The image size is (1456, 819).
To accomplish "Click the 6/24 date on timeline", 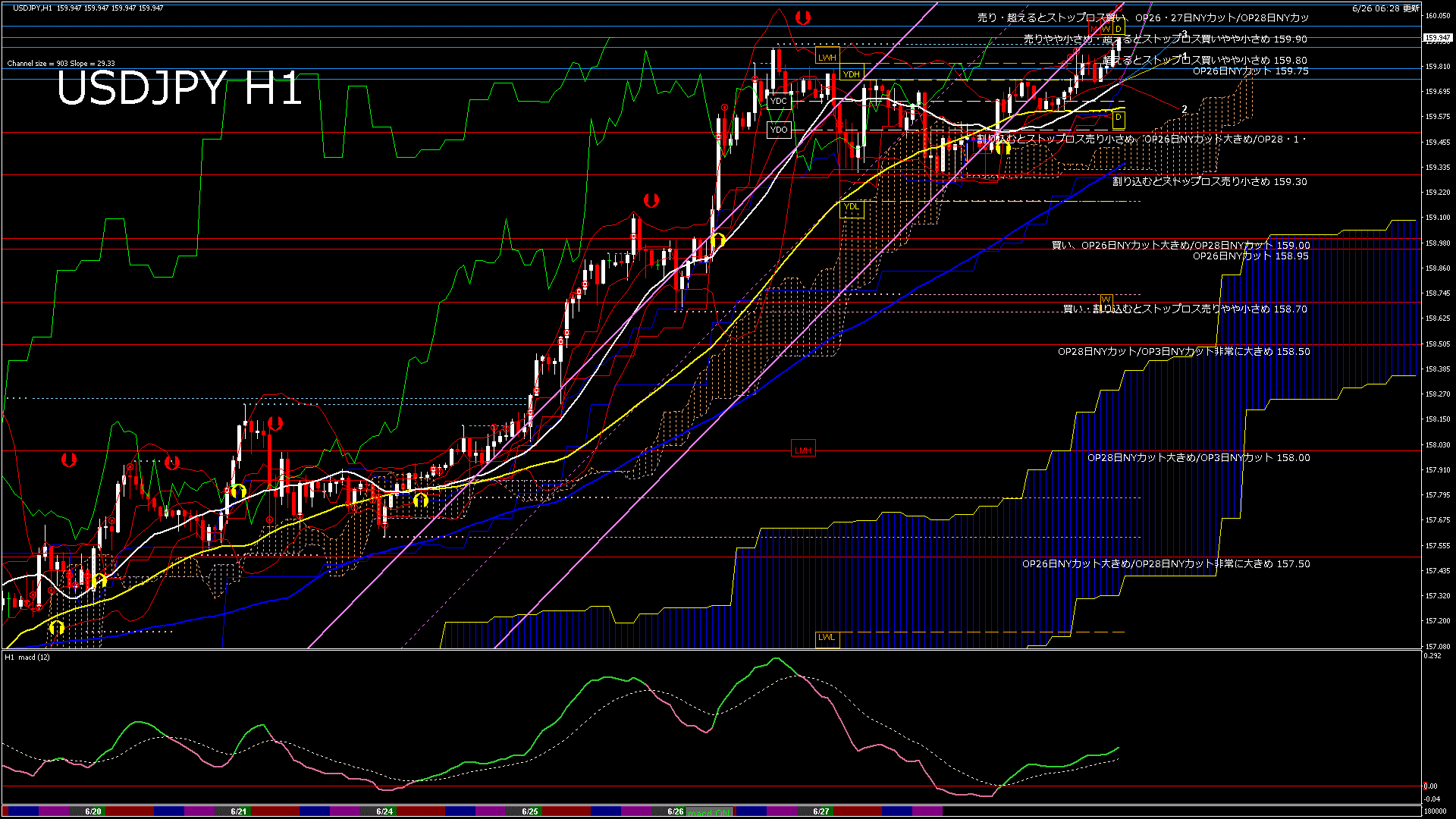I will point(384,811).
